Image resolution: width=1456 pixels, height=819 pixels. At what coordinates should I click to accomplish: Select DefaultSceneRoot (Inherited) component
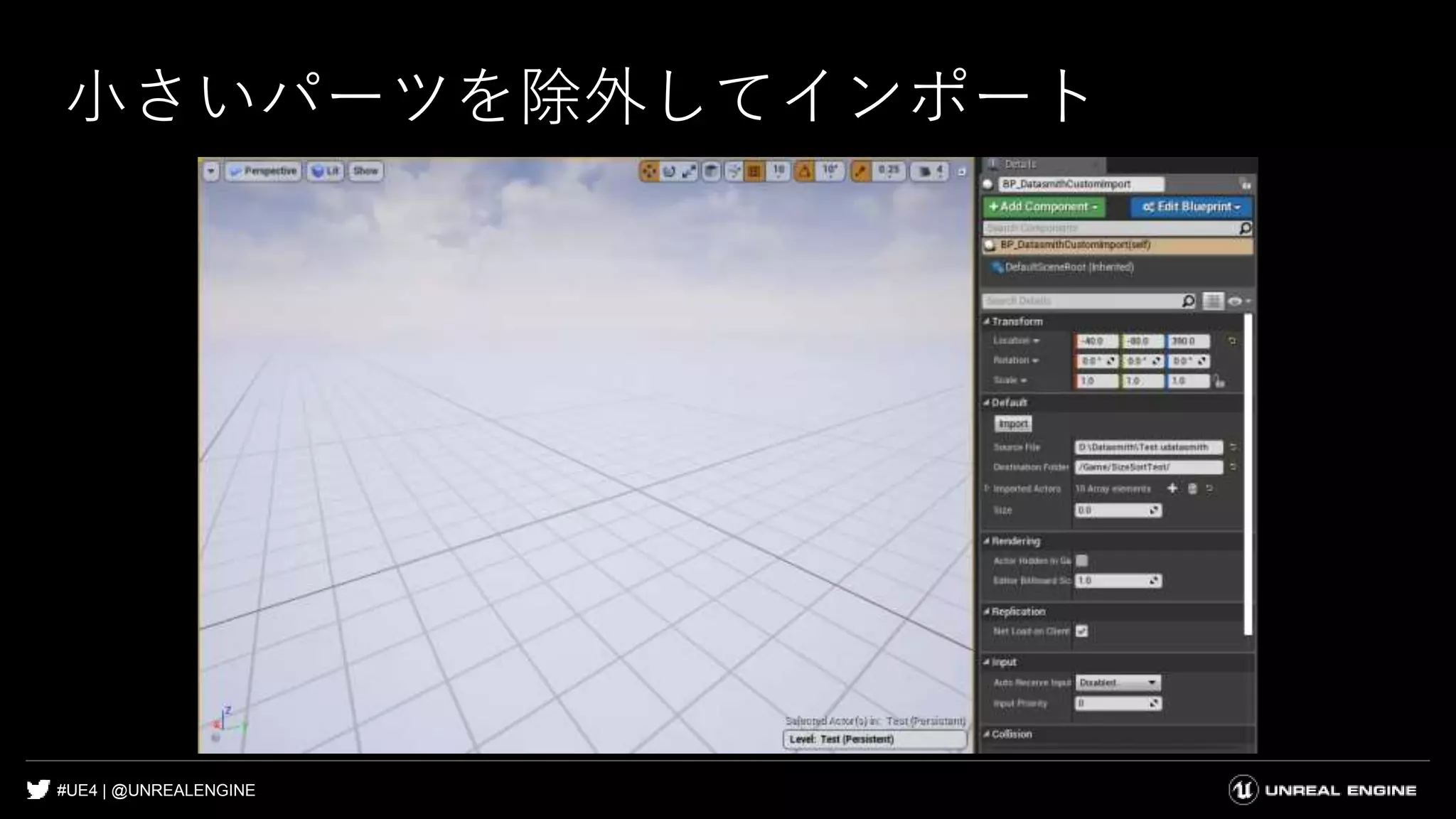(1069, 267)
